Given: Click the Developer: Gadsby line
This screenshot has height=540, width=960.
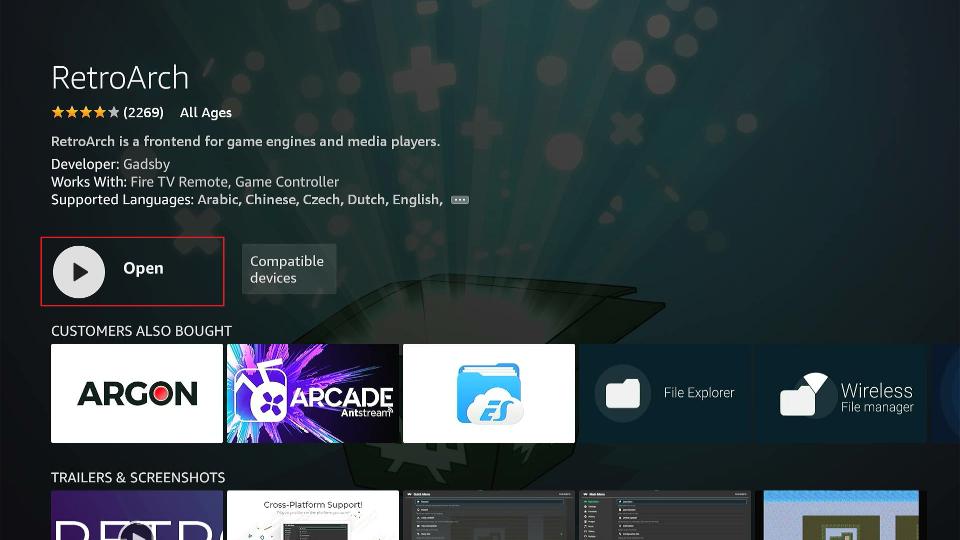Looking at the screenshot, I should (x=110, y=164).
